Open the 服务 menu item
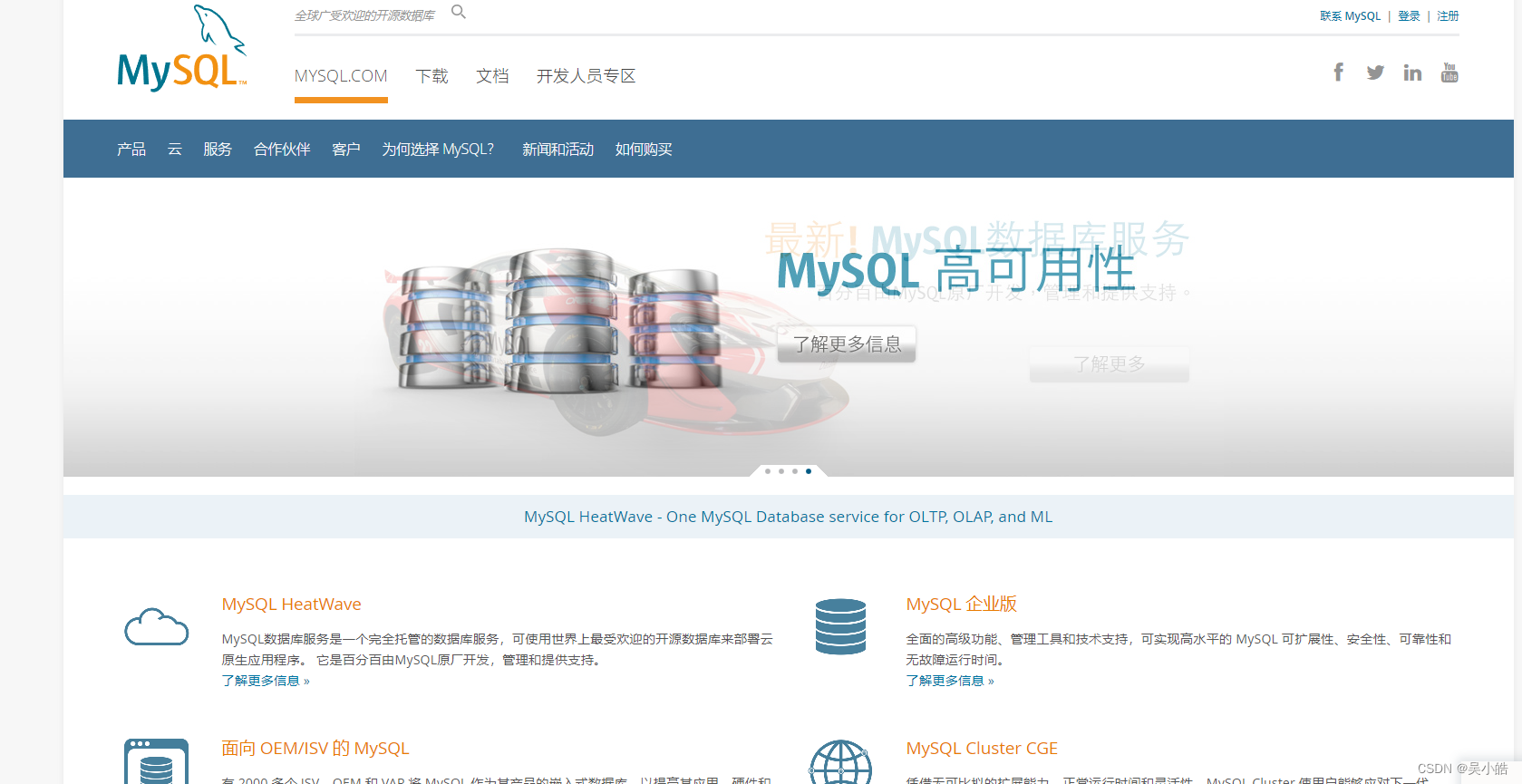Viewport: 1522px width, 784px height. [x=218, y=150]
